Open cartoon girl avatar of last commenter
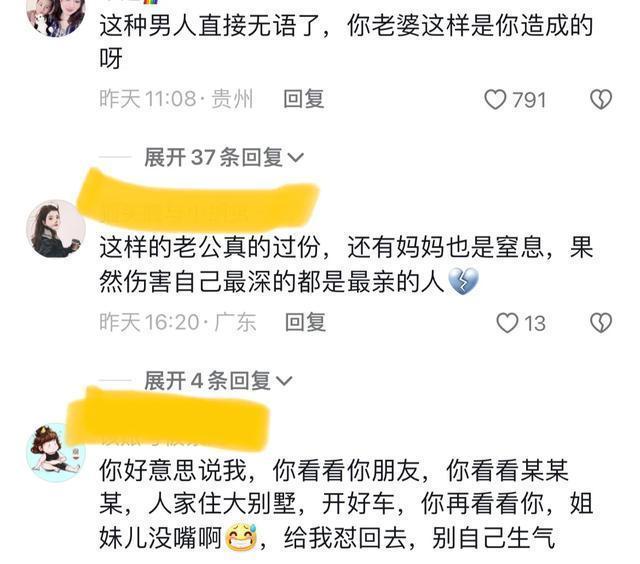The height and width of the screenshot is (564, 640). pos(56,453)
